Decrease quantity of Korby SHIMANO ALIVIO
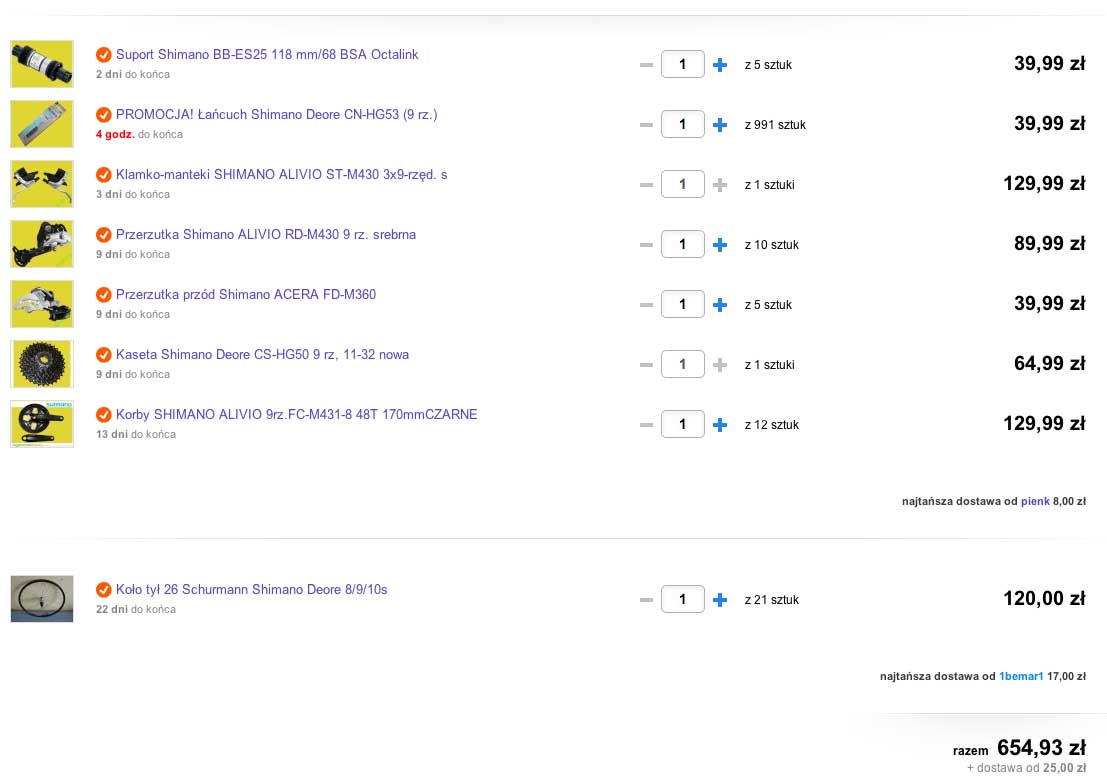The image size is (1107, 782). pos(646,425)
